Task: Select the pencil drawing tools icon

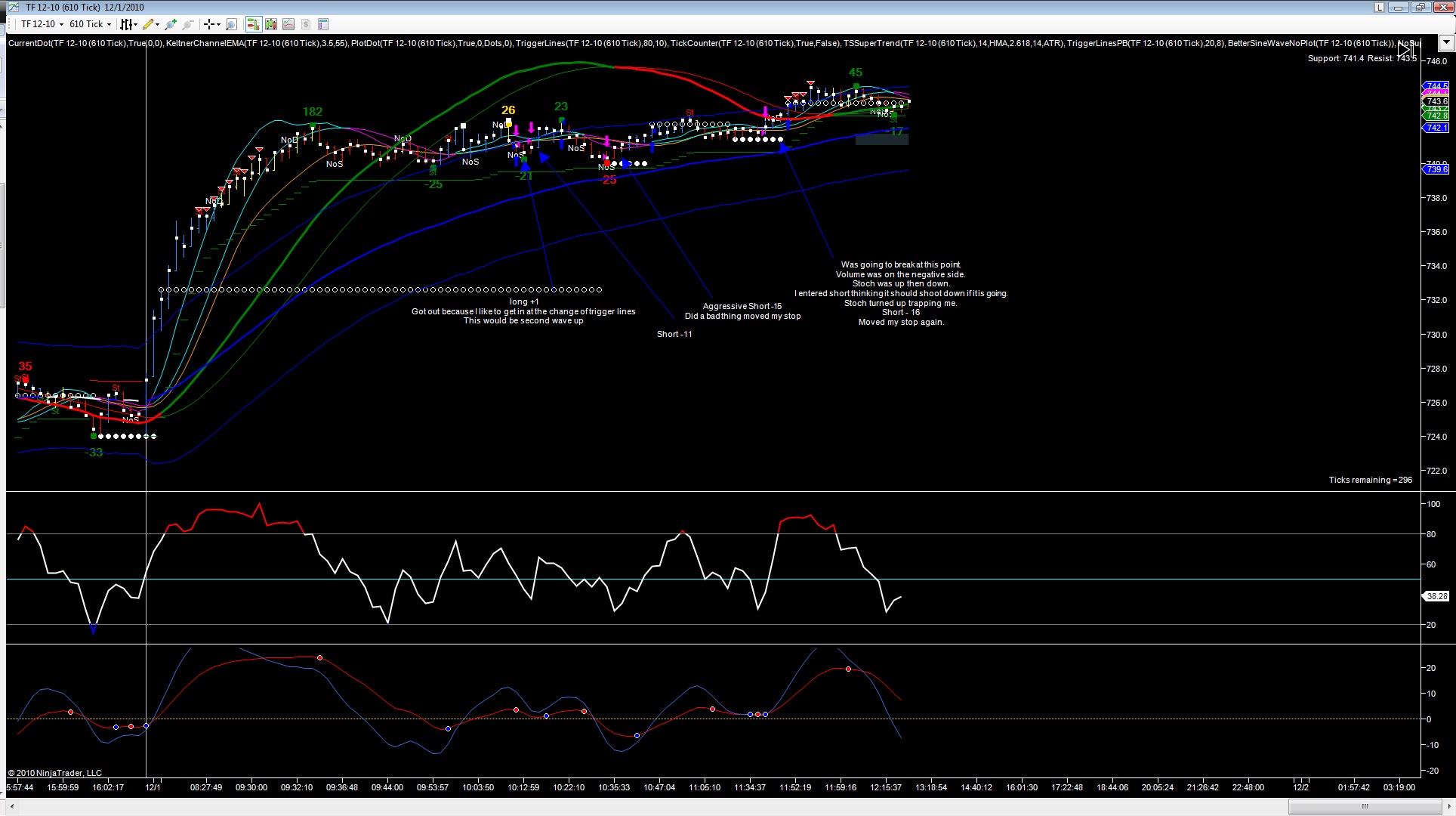Action: (x=148, y=24)
